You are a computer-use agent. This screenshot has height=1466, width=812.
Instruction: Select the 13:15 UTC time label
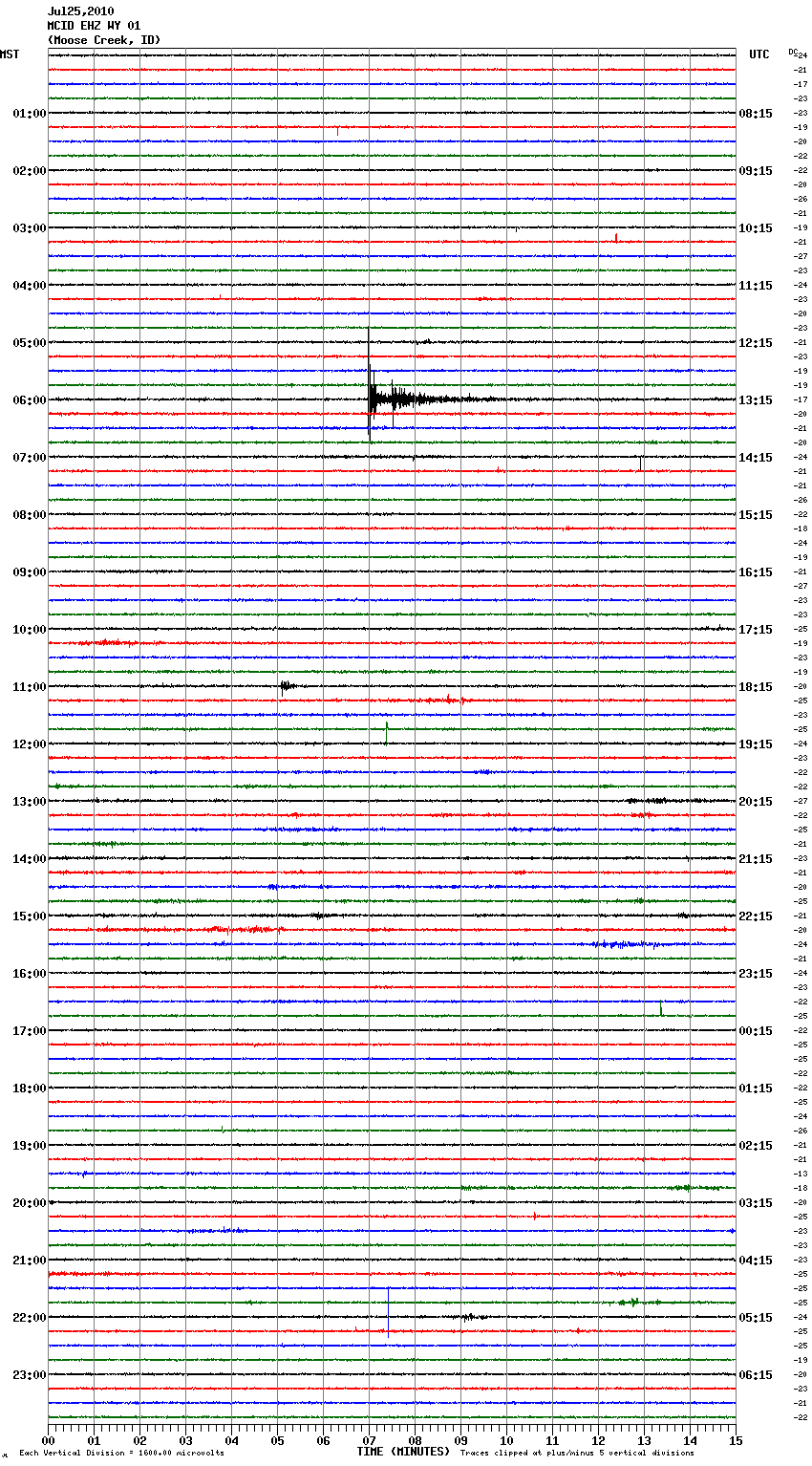(x=756, y=400)
